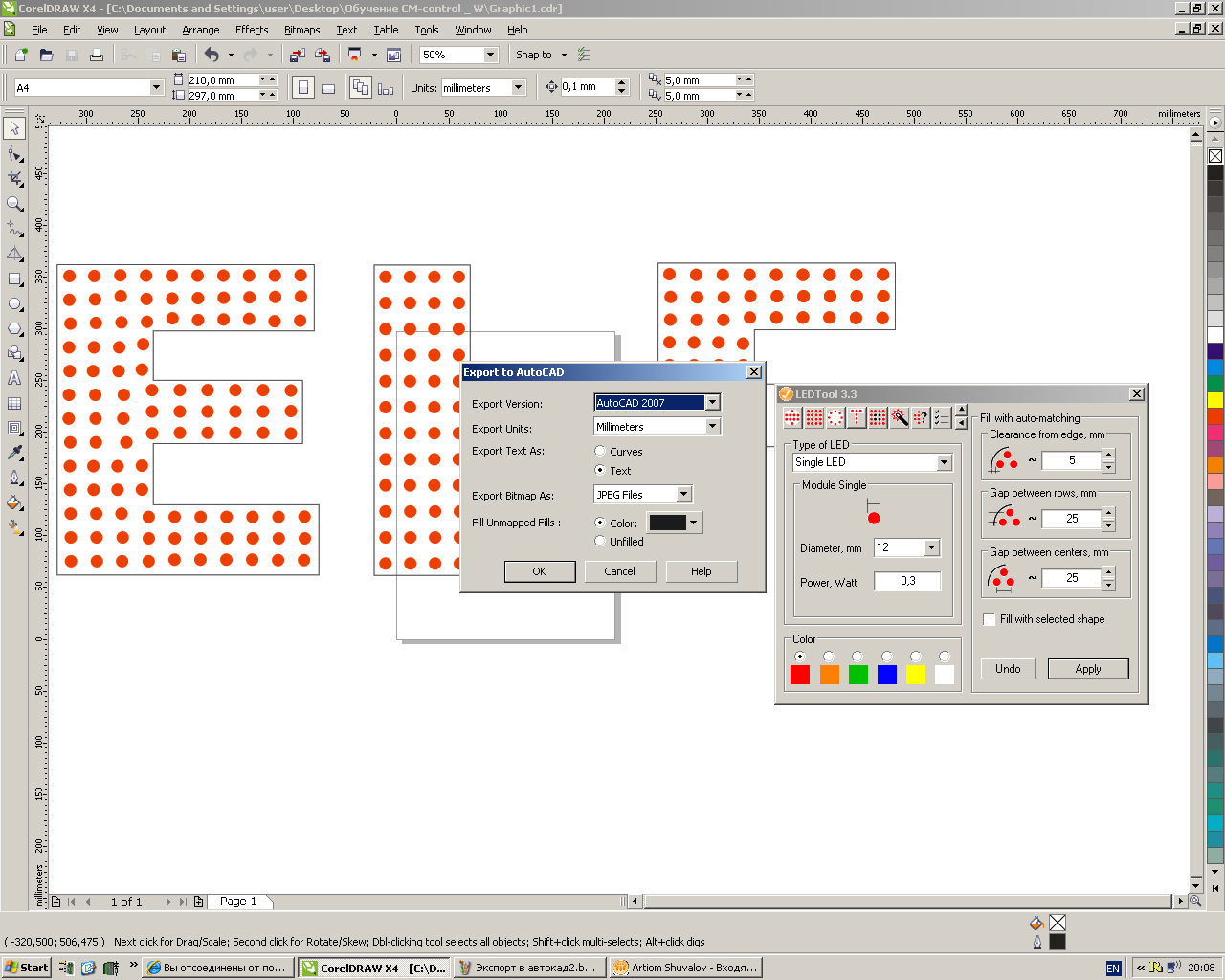Screen dimensions: 1225x980
Task: Open the Arrange menu
Action: [x=201, y=30]
